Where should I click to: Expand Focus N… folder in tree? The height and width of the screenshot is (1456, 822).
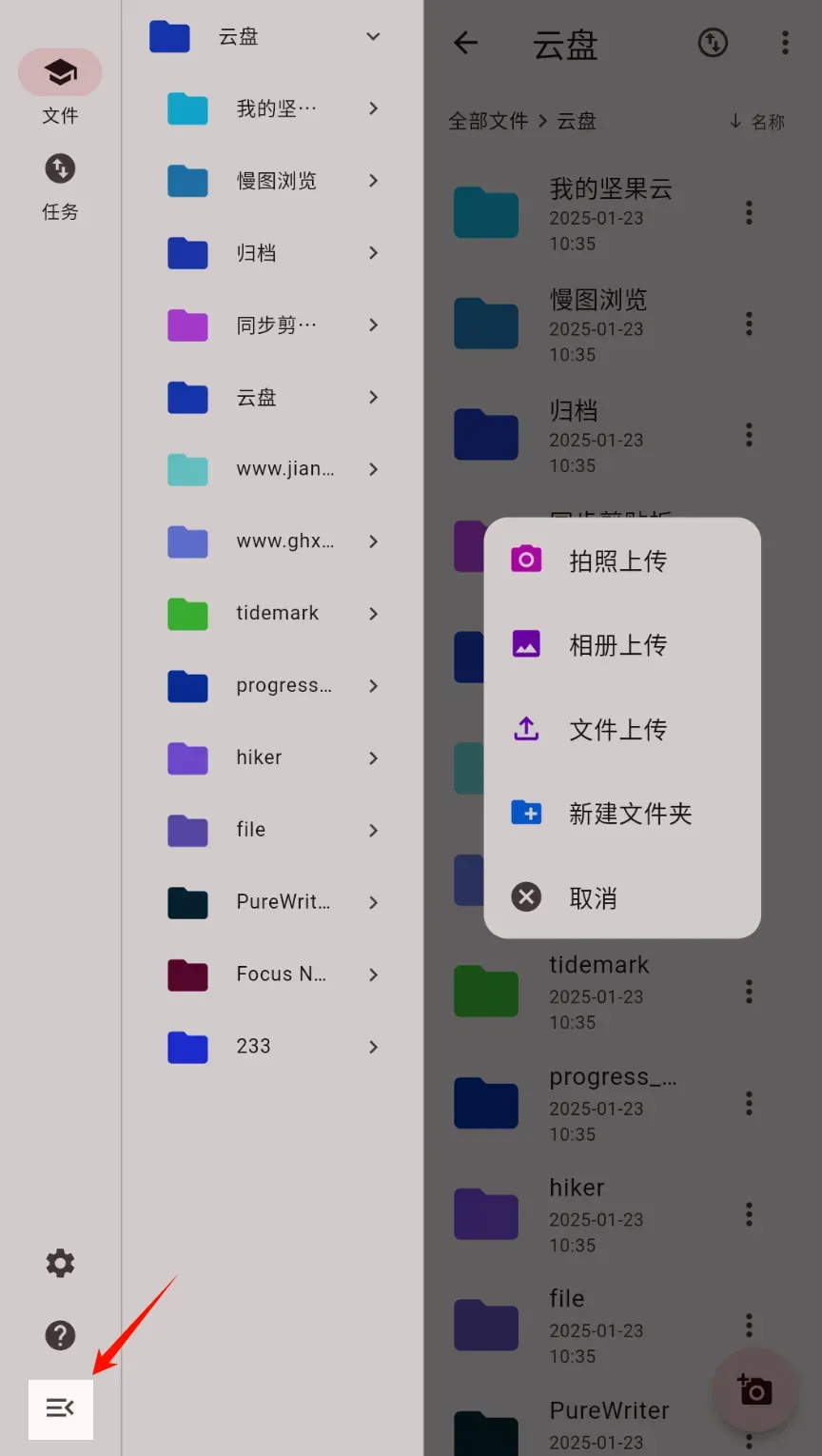tap(374, 974)
